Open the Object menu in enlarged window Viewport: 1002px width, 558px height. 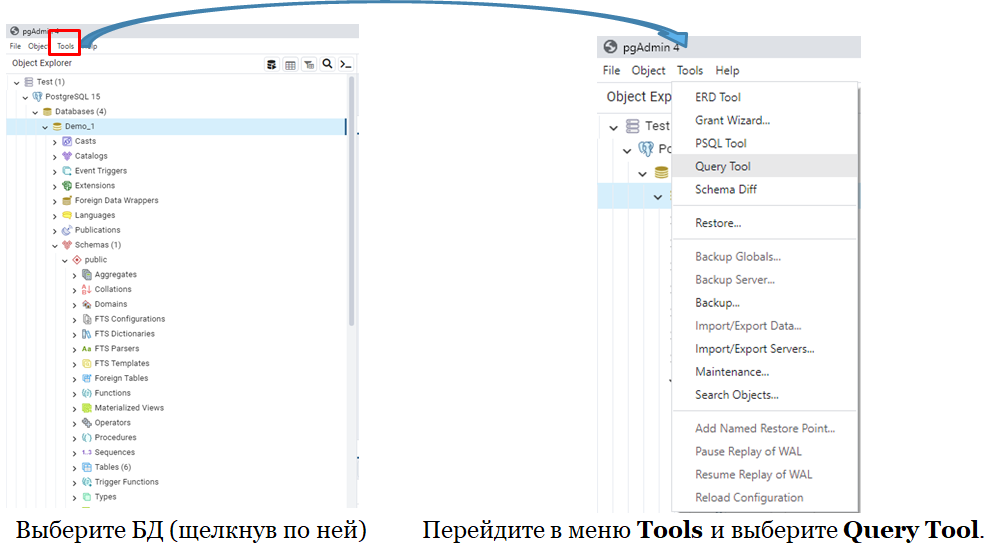click(x=648, y=70)
